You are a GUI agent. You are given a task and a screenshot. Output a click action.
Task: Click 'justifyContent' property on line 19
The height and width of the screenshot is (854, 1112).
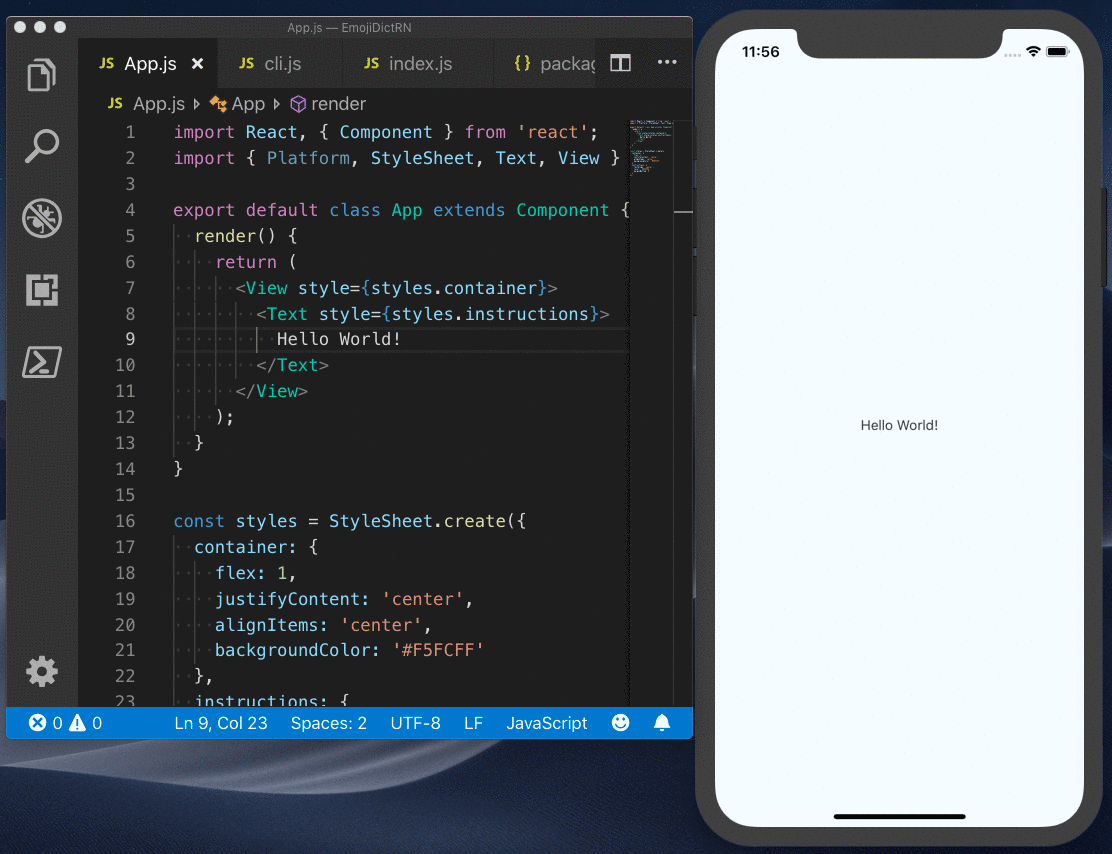288,599
